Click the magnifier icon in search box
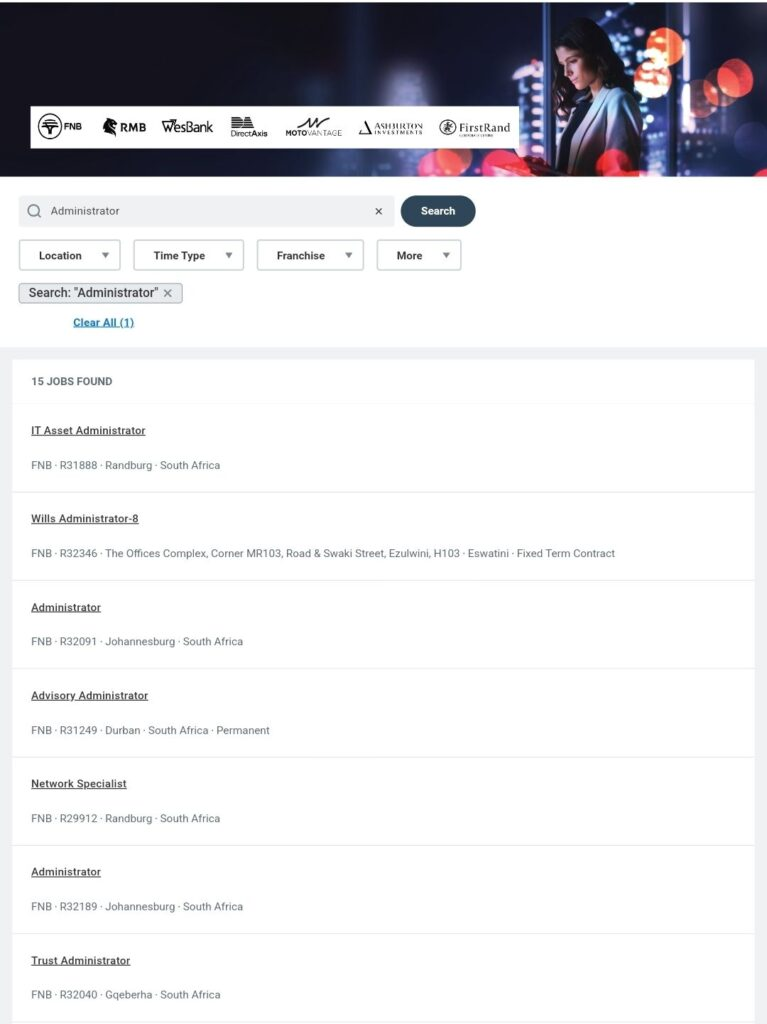 pyautogui.click(x=34, y=211)
